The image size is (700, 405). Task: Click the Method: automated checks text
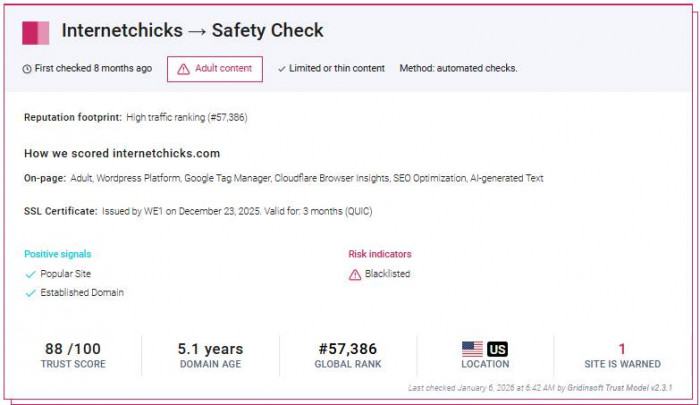coord(458,69)
